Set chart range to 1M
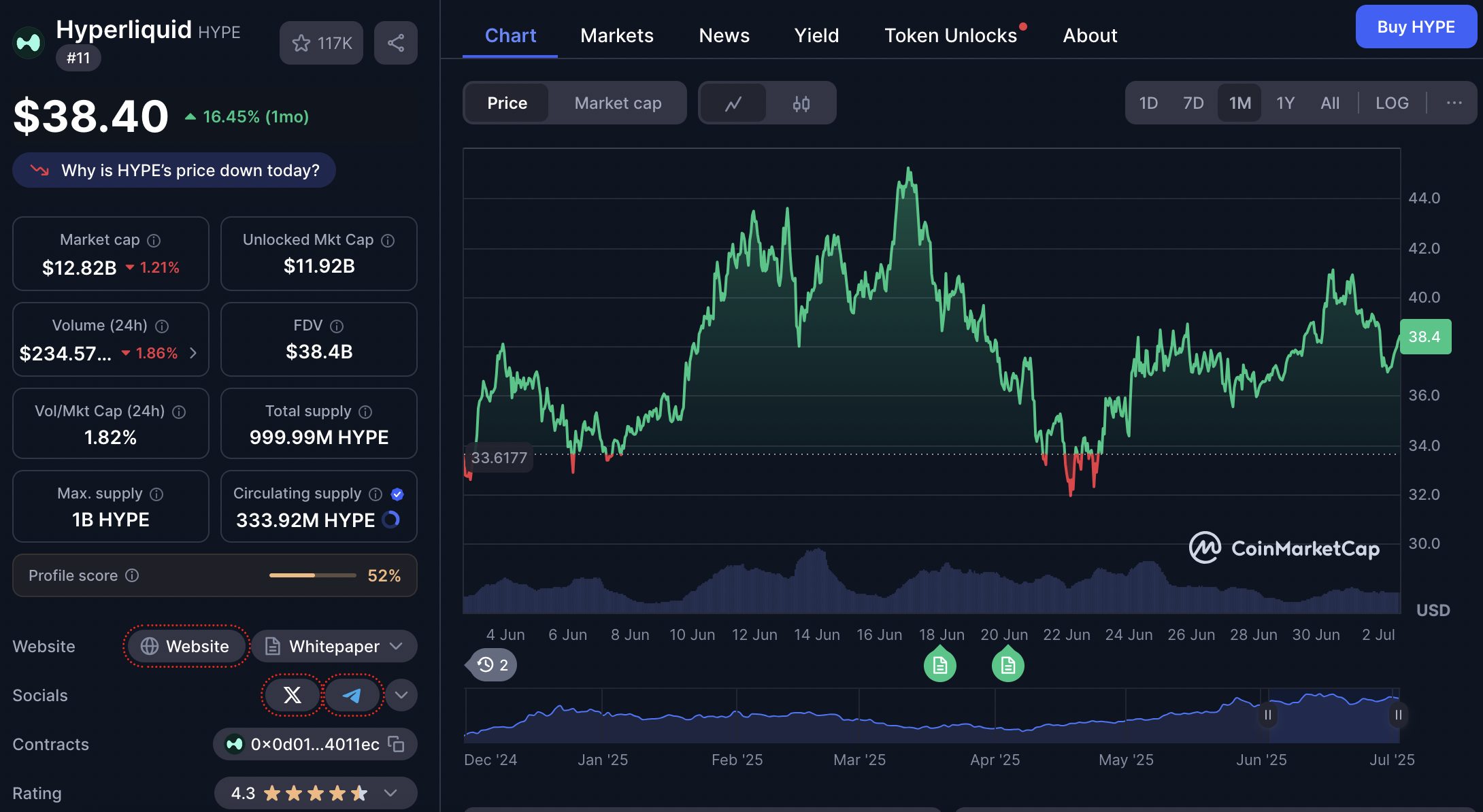Screen dimensions: 1483x812 pos(1239,103)
